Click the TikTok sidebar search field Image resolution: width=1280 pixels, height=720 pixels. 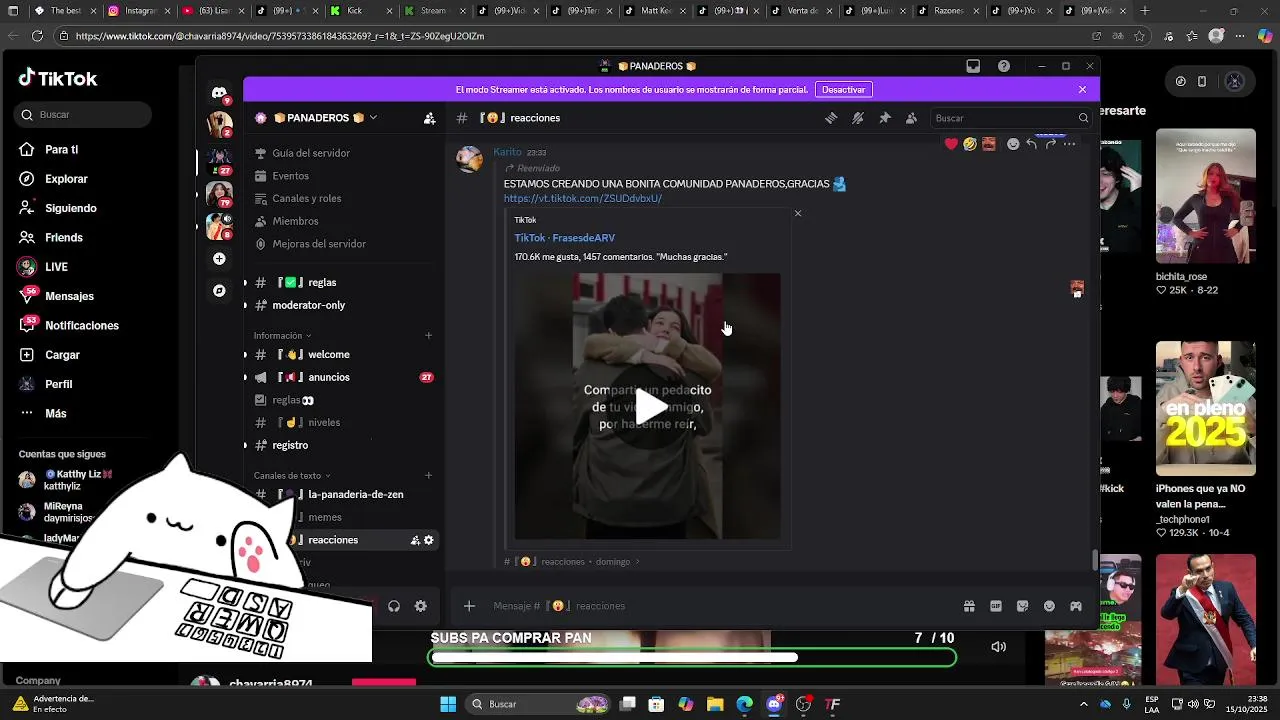[x=84, y=115]
